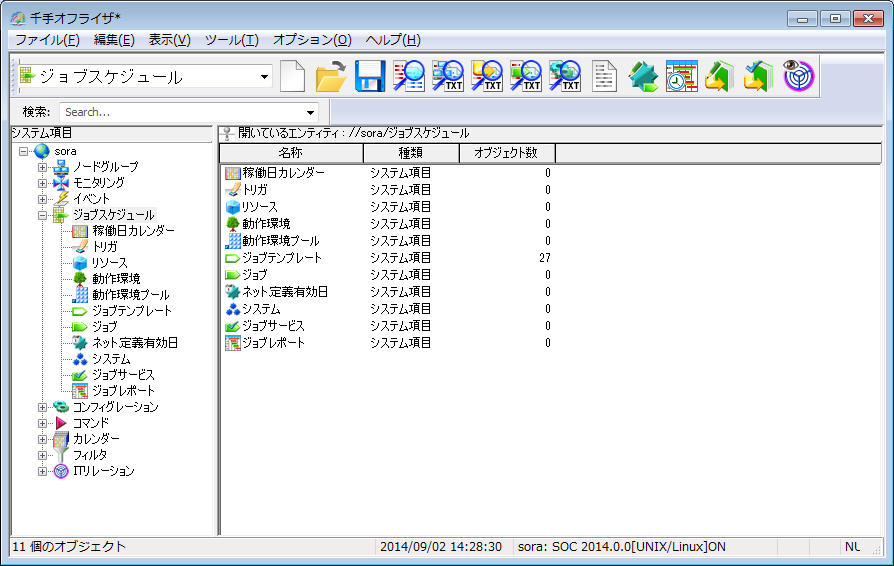Expand the カレンダー tree node
Screen dimensions: 894x566
[42, 439]
